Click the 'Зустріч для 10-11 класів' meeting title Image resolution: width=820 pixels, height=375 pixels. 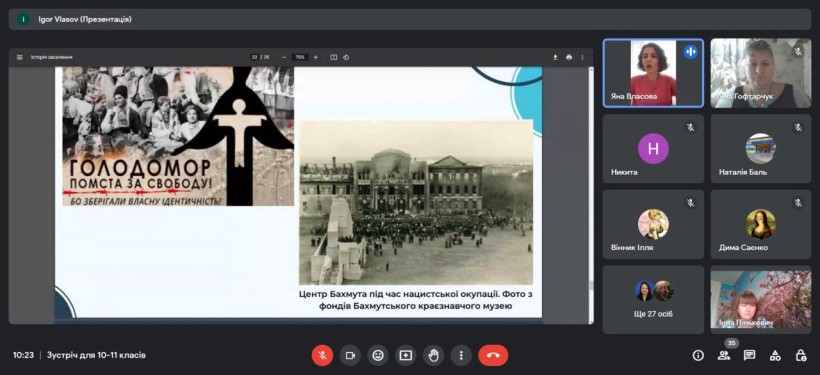96,355
